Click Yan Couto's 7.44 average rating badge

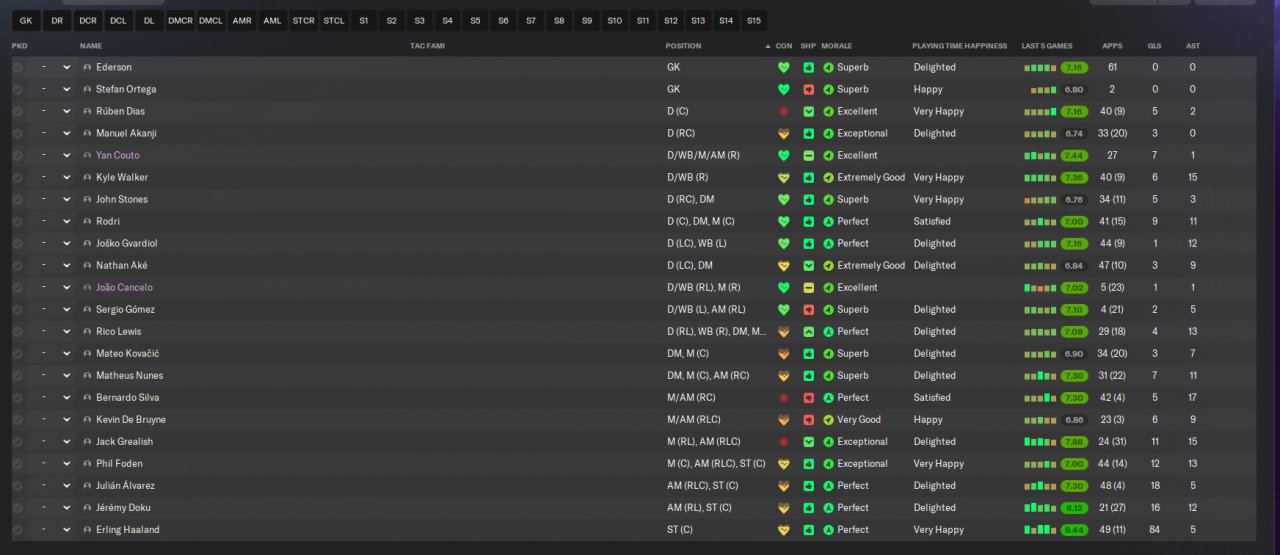(1075, 155)
